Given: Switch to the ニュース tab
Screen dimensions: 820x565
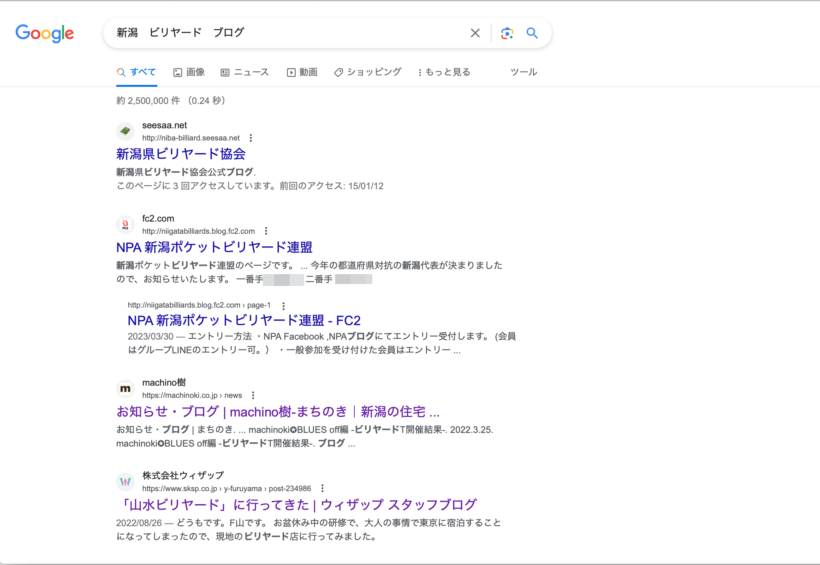Looking at the screenshot, I should 245,72.
